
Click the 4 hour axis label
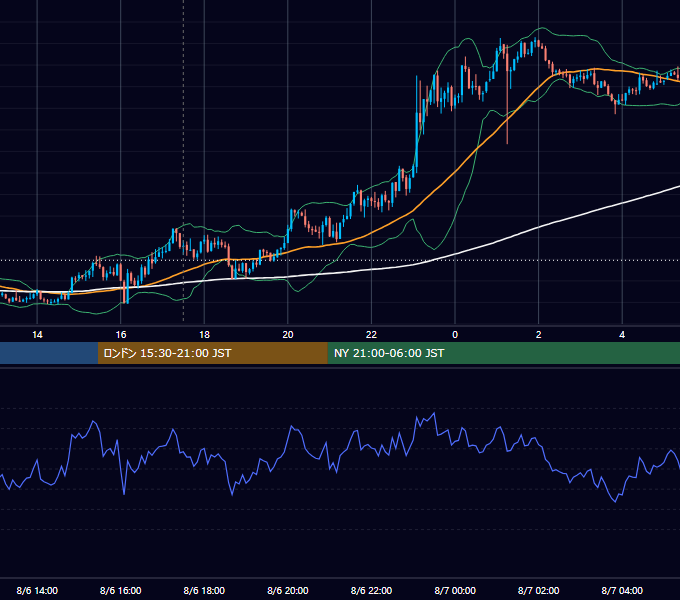(622, 335)
